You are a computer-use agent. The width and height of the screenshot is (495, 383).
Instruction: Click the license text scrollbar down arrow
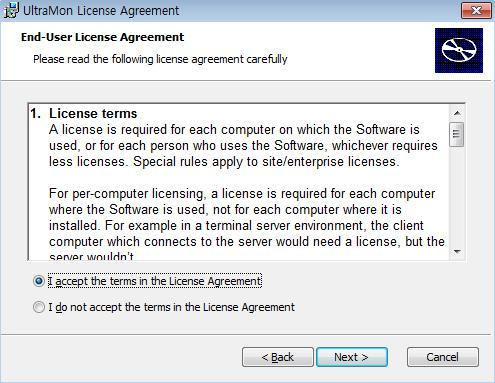(457, 252)
